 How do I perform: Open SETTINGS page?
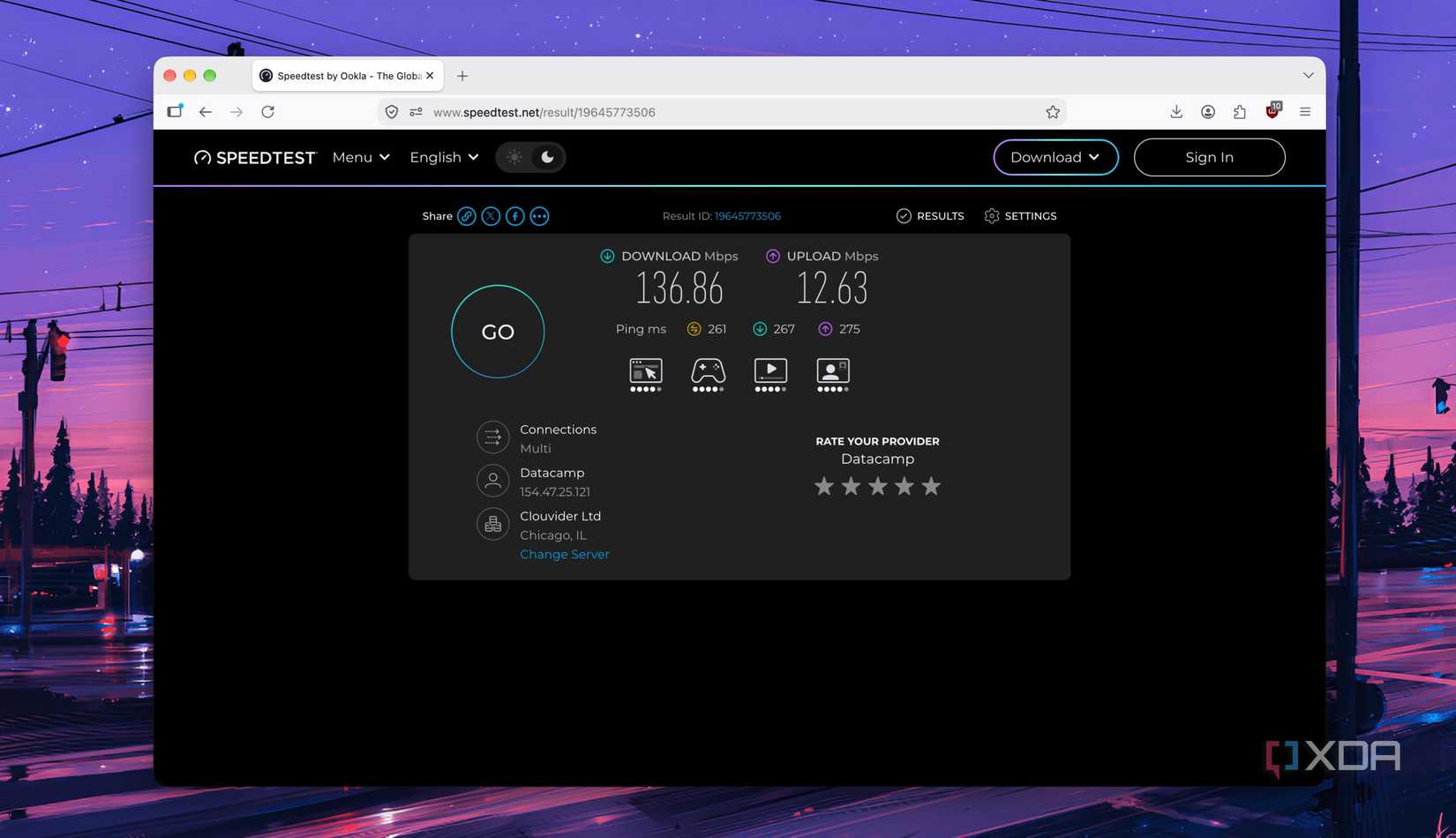pos(1020,216)
